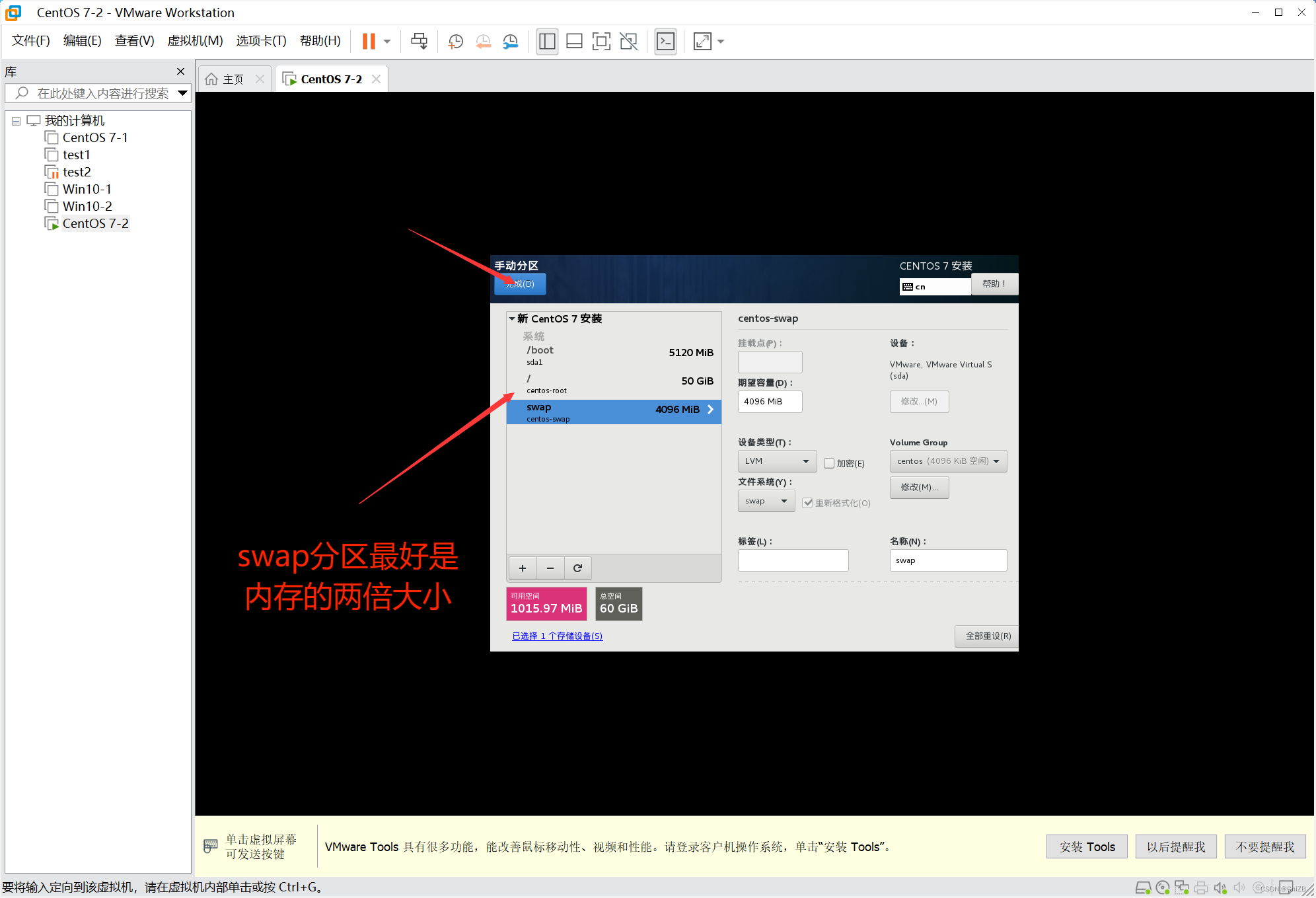
Task: Click the refresh partition reload icon
Action: tap(577, 568)
